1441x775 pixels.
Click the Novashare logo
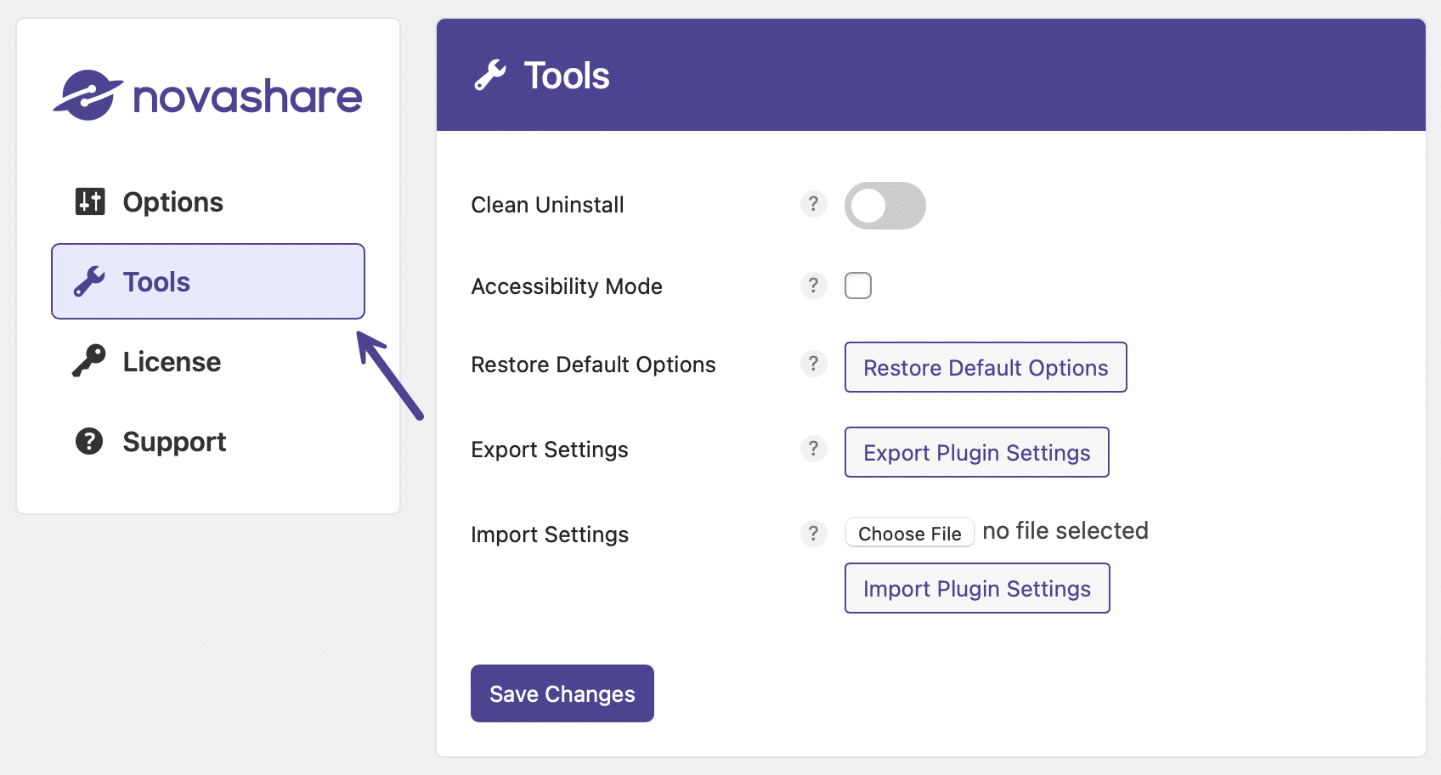pyautogui.click(x=207, y=94)
